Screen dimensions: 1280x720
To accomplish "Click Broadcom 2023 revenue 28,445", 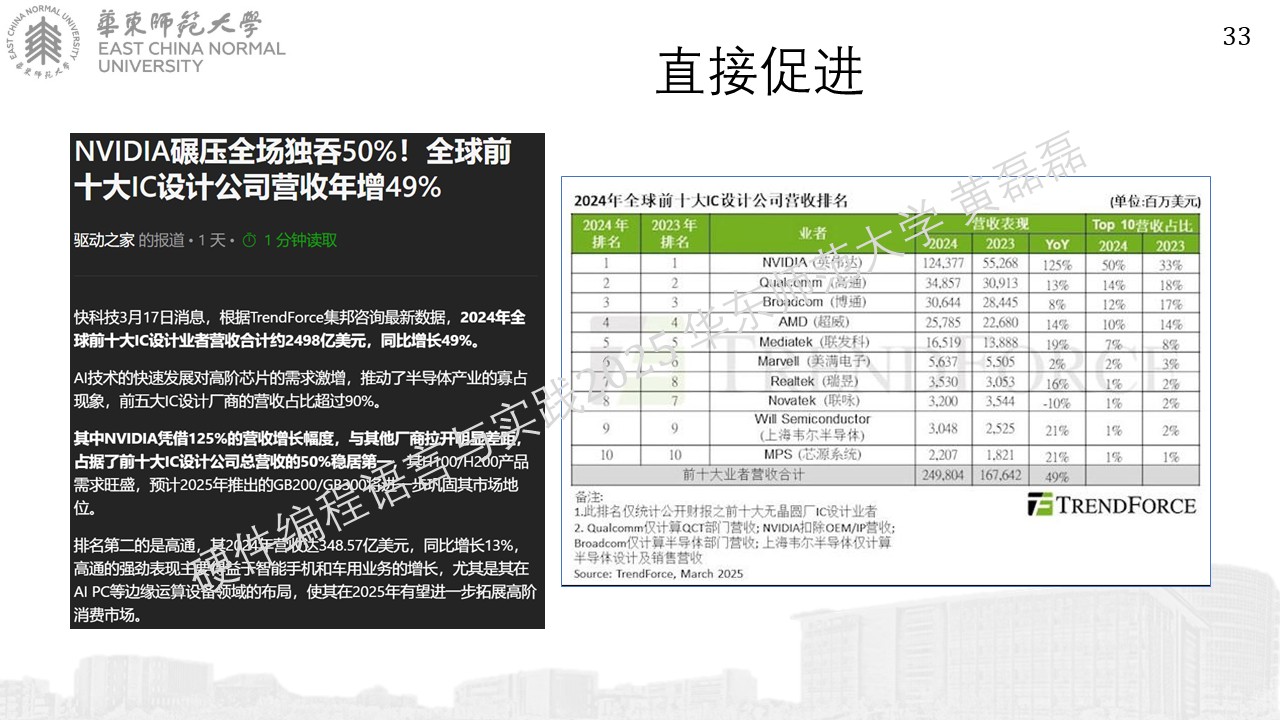I will coord(1000,302).
